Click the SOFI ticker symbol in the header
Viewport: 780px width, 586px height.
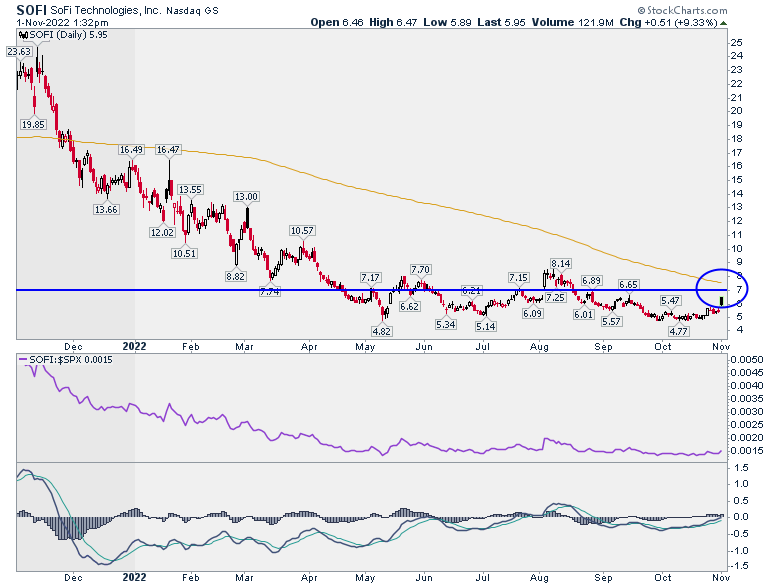32,10
